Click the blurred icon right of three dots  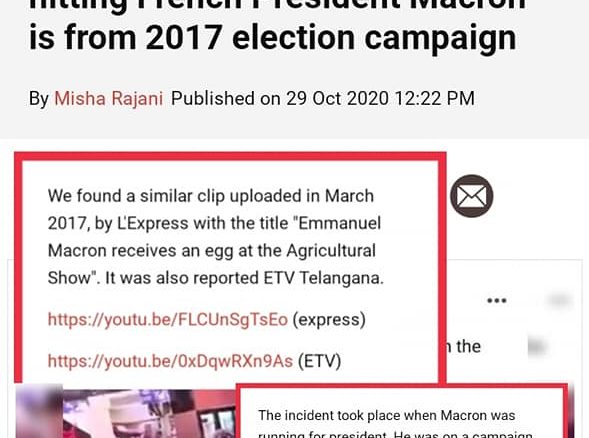pyautogui.click(x=559, y=300)
